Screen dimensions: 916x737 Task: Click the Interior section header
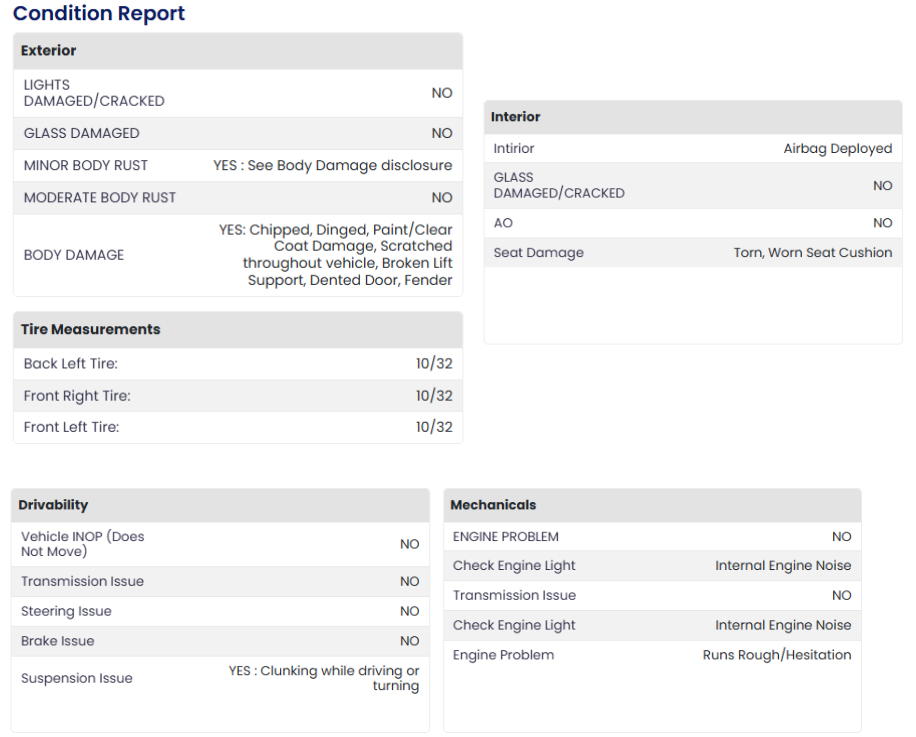tap(515, 117)
